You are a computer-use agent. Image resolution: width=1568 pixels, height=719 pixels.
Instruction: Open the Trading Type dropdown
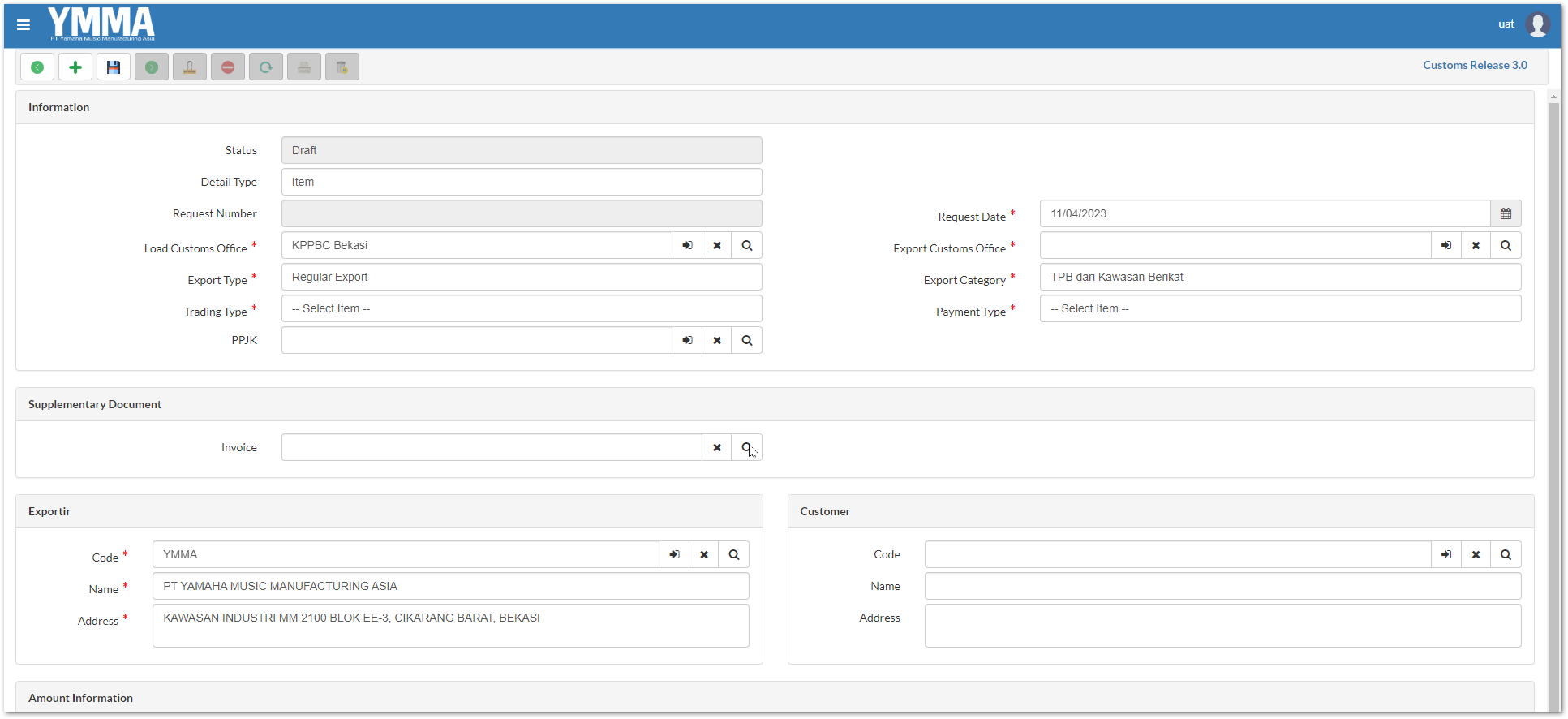pos(521,309)
